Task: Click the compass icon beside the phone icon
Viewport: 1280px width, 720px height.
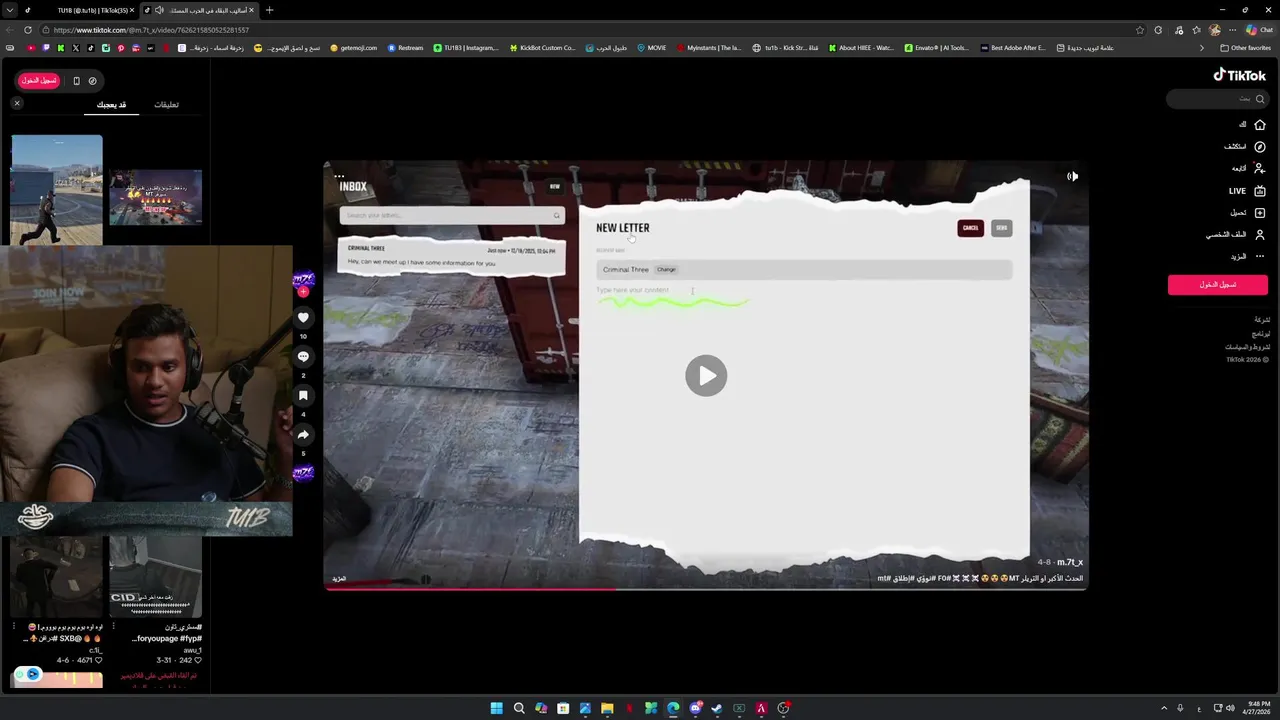Action: (x=92, y=81)
